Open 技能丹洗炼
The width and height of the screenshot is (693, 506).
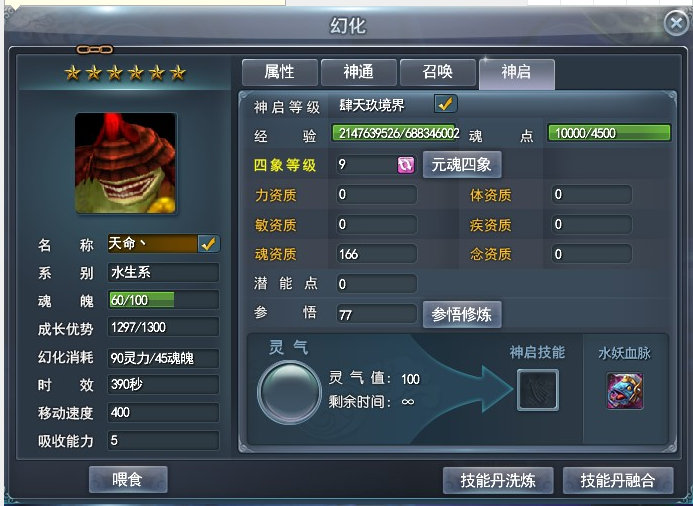coord(498,480)
